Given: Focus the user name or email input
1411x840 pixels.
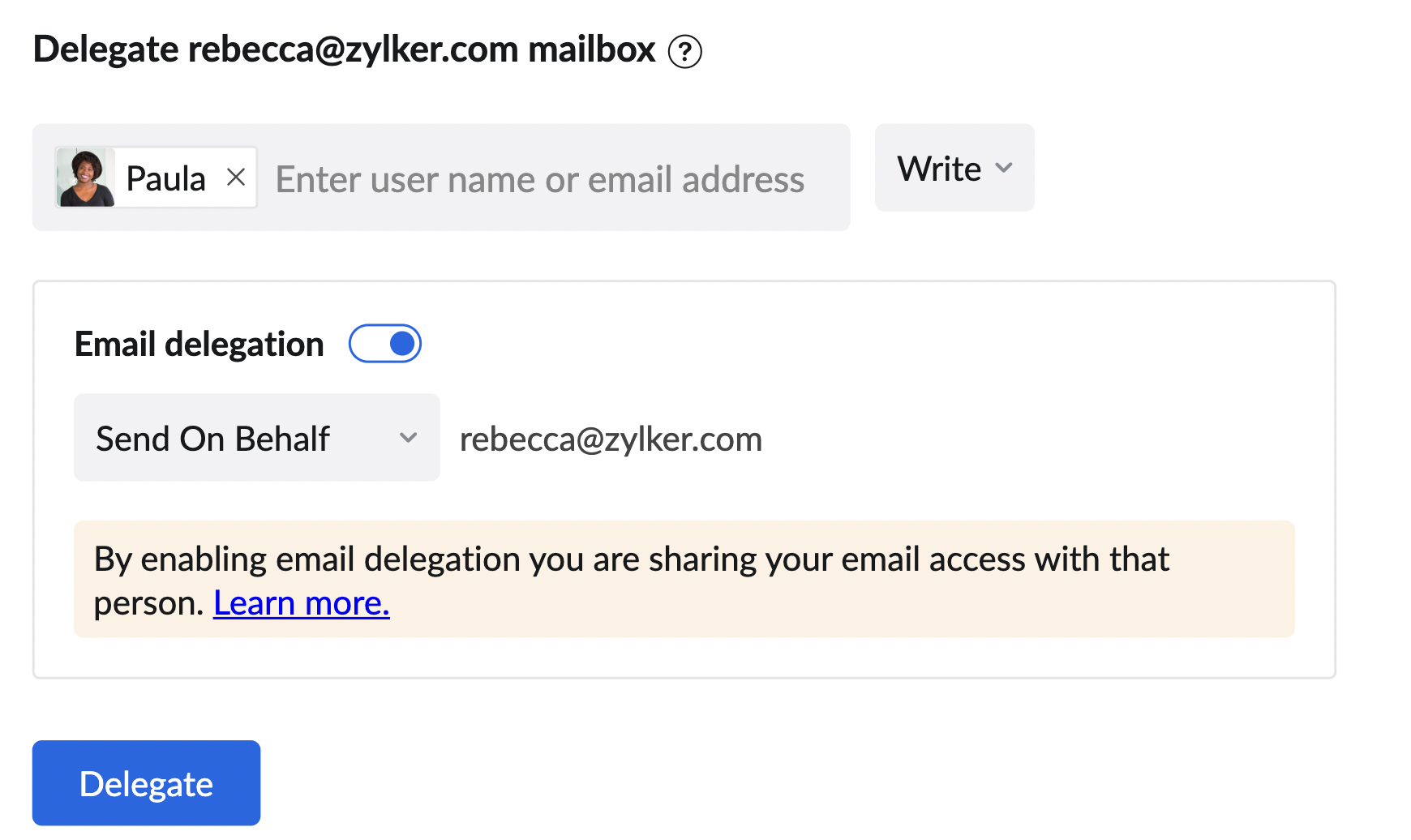Looking at the screenshot, I should [539, 179].
